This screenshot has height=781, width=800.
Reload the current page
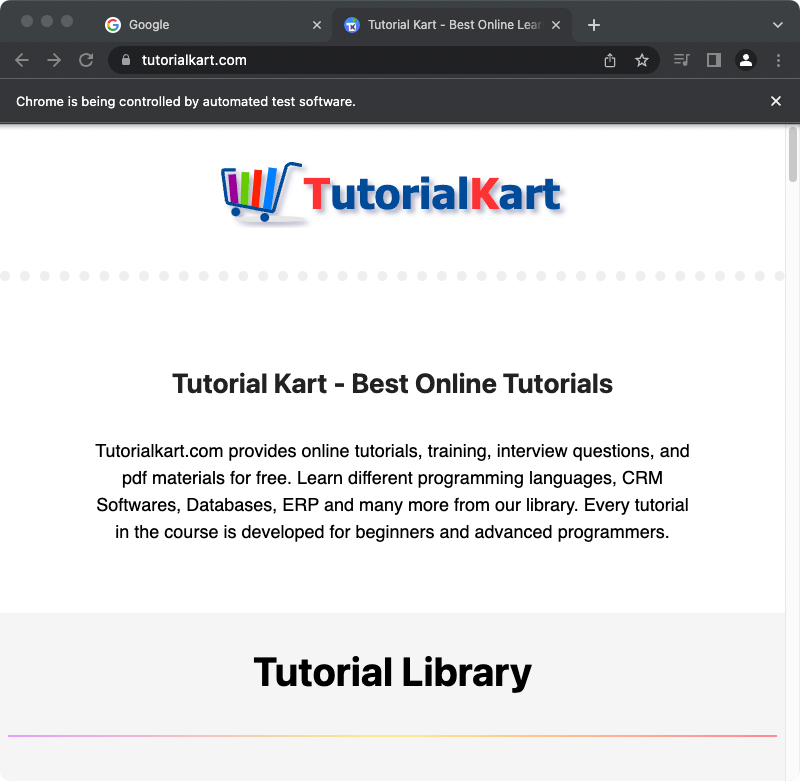coord(85,60)
